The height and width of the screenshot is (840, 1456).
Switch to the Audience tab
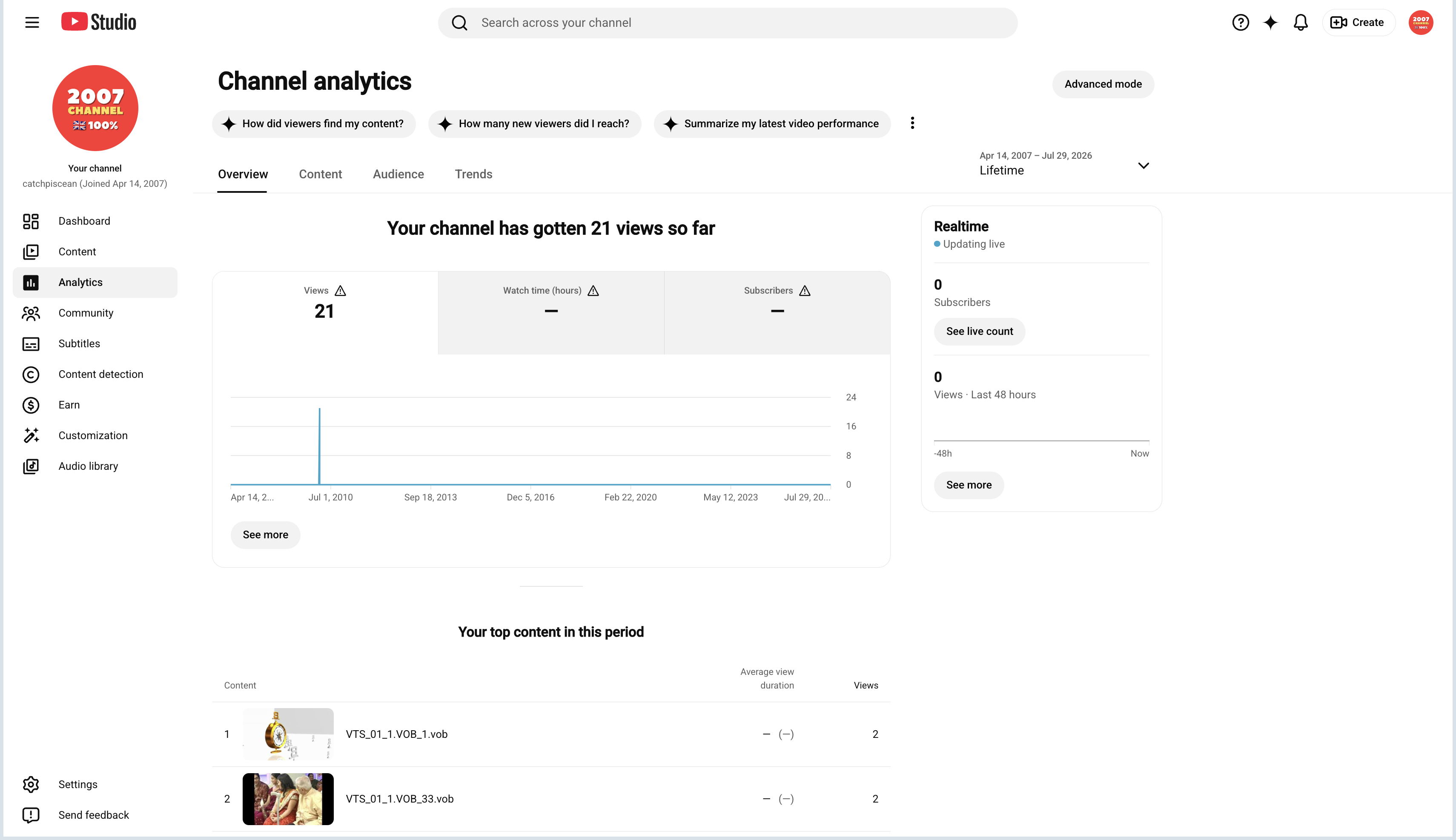(x=398, y=174)
